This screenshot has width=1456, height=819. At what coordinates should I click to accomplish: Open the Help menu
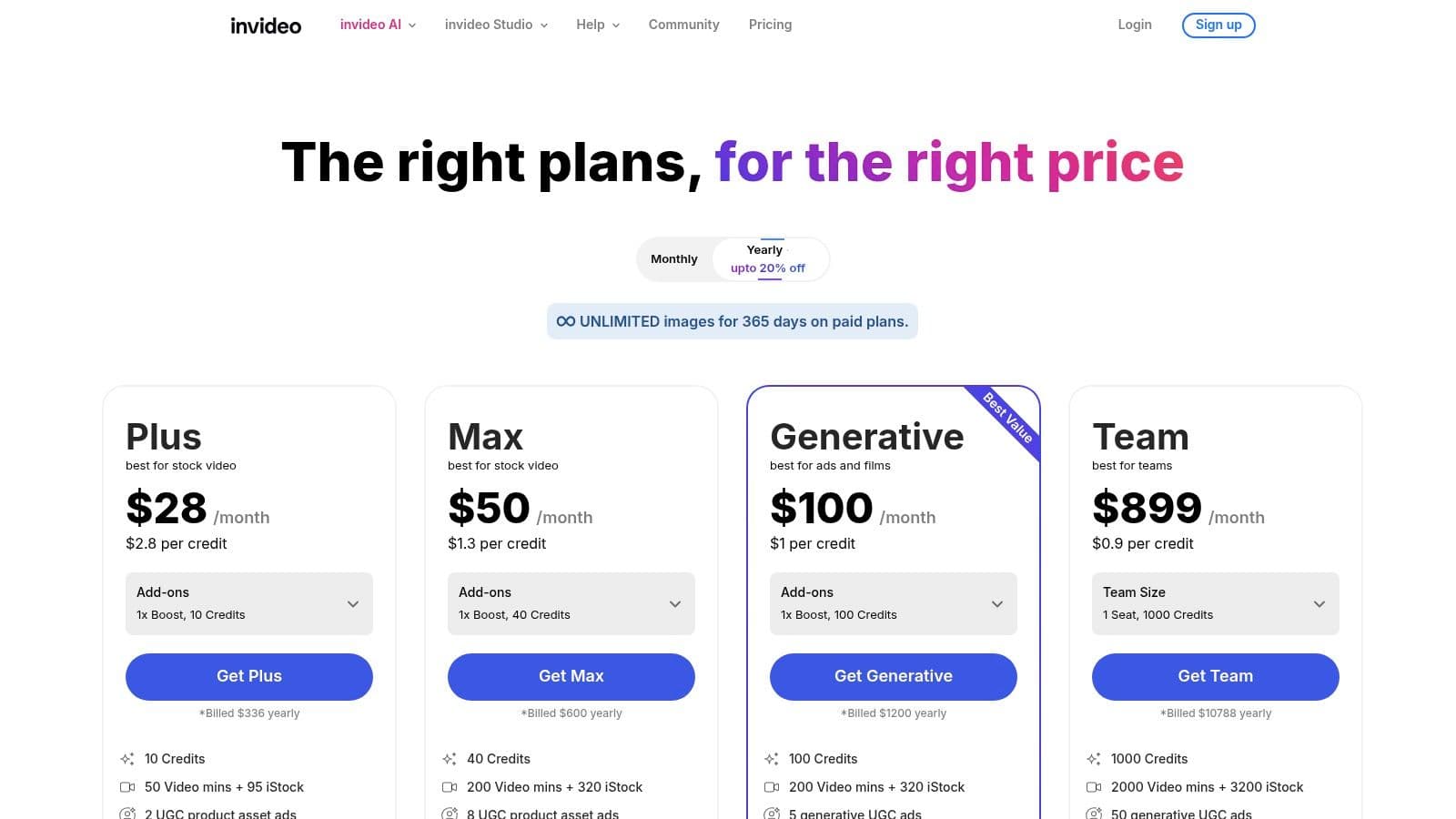point(596,25)
